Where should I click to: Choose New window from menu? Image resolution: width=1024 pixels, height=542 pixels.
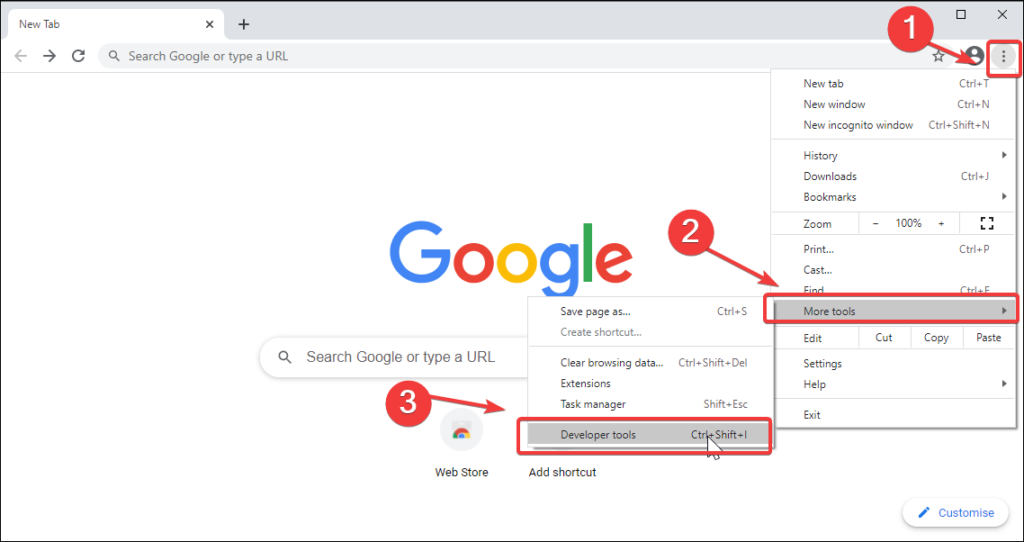[x=893, y=104]
